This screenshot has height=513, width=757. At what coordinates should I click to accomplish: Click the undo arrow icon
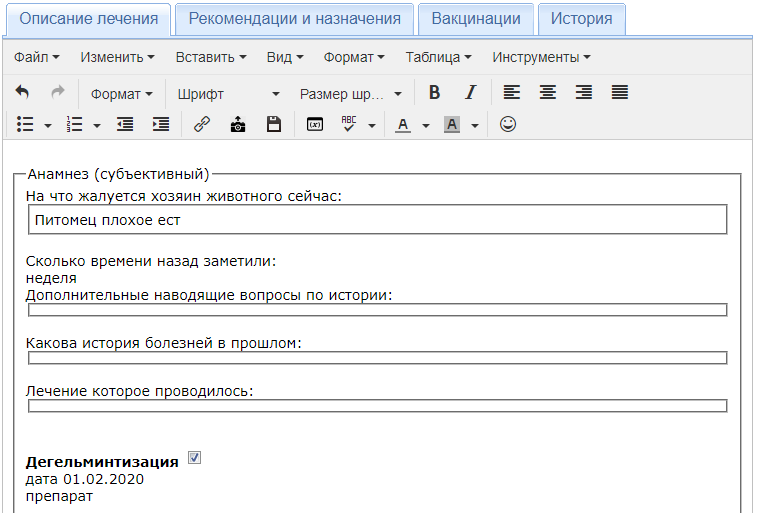(x=23, y=93)
